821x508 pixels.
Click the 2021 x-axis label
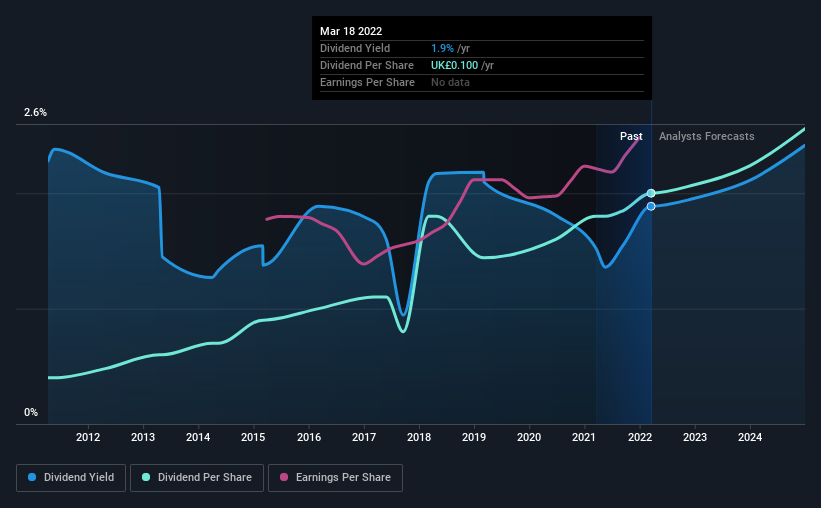(584, 437)
